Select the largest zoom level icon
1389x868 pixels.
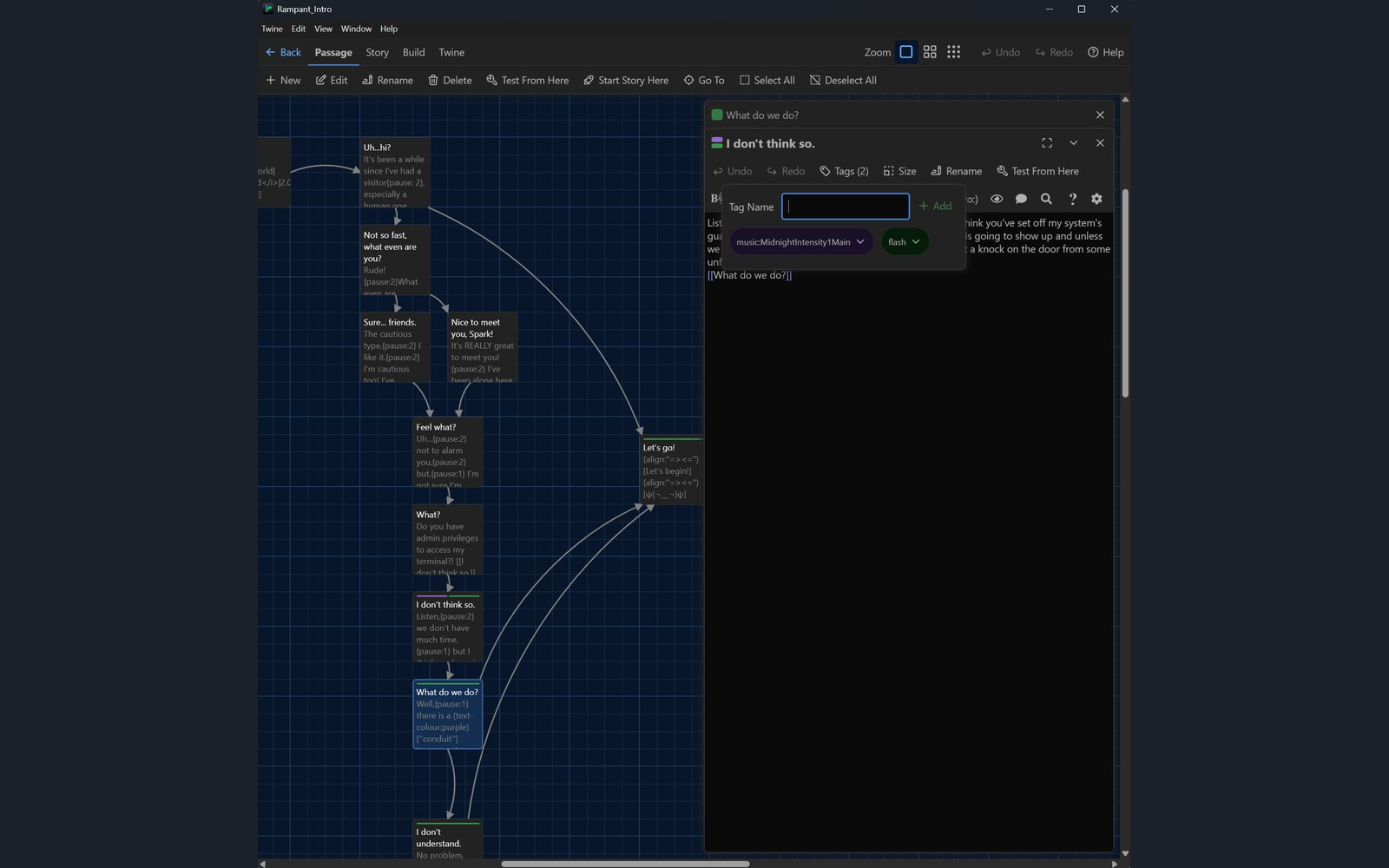[905, 52]
